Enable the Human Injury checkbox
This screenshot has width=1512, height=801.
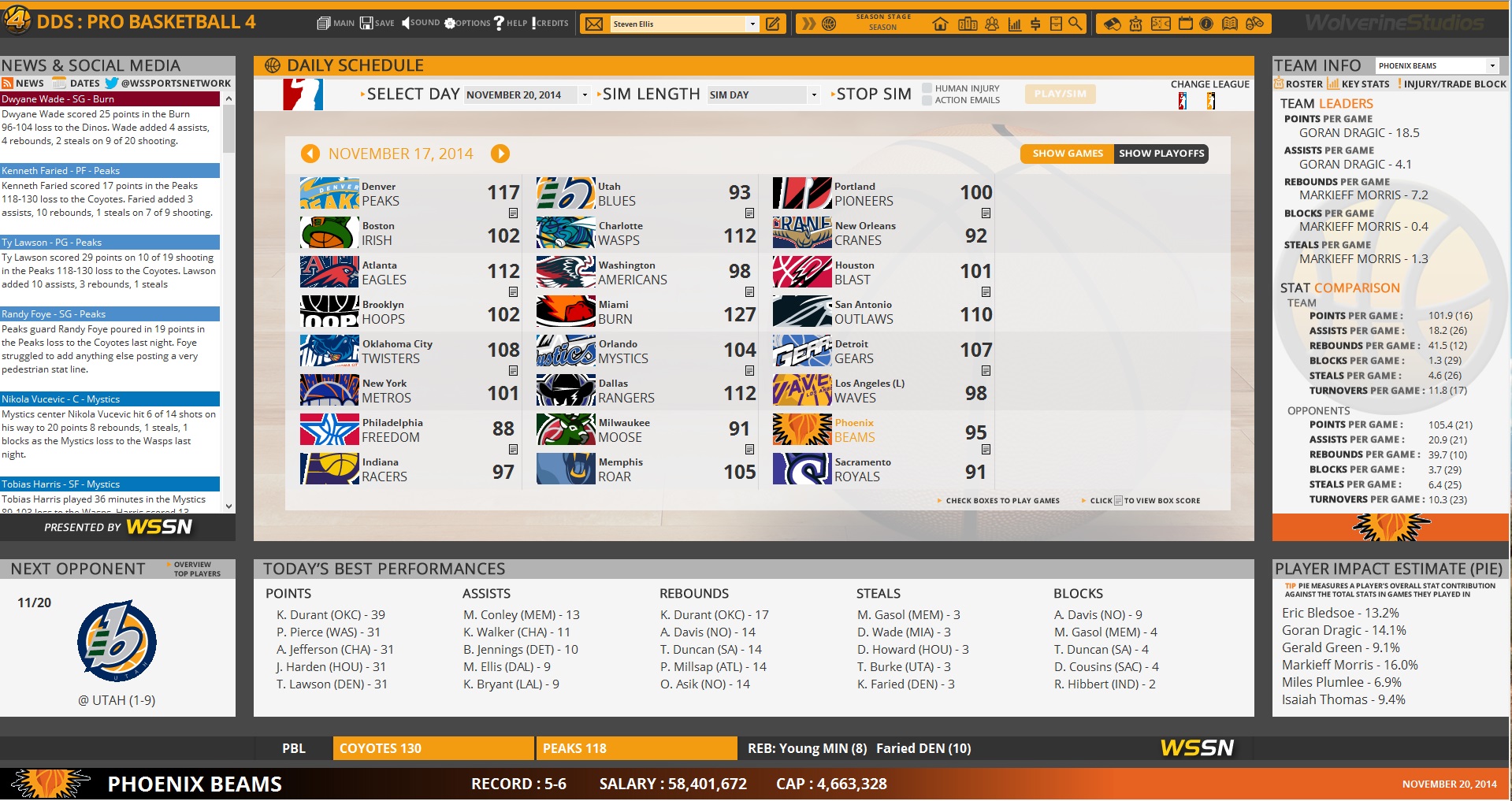point(927,88)
